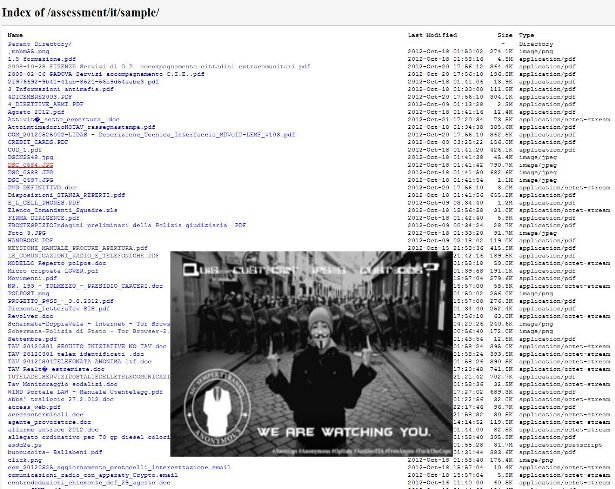Open 1.5 formazione.pdf file
Image resolution: width=615 pixels, height=489 pixels.
tap(42, 59)
